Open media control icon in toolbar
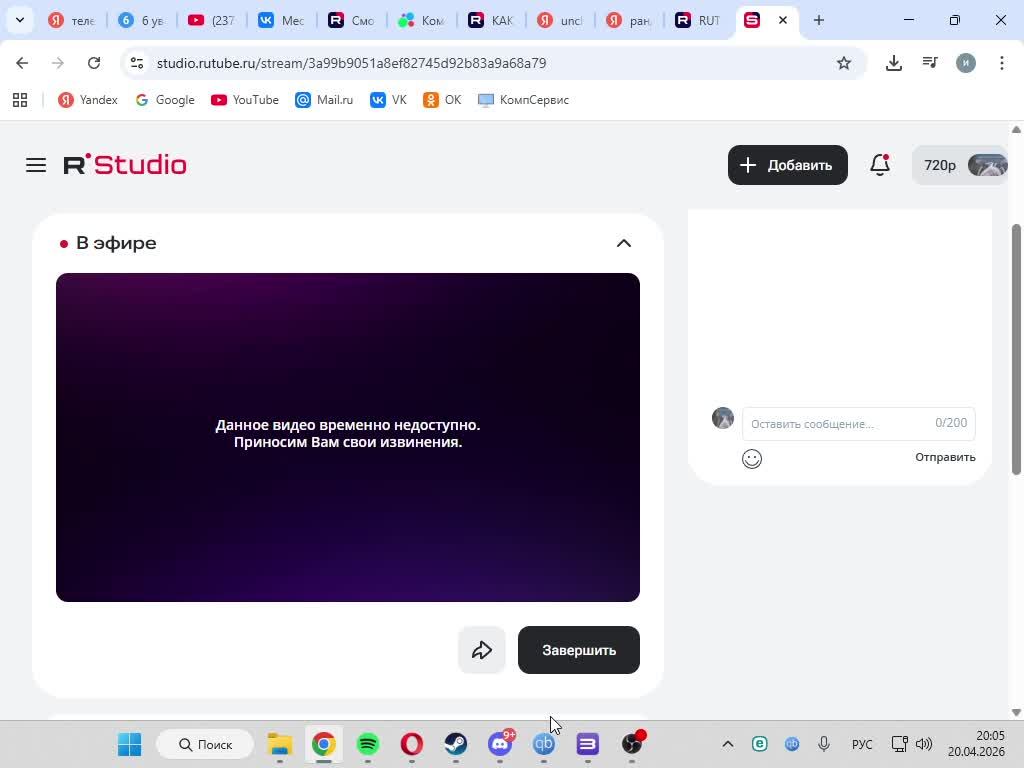This screenshot has height=768, width=1024. pyautogui.click(x=930, y=63)
